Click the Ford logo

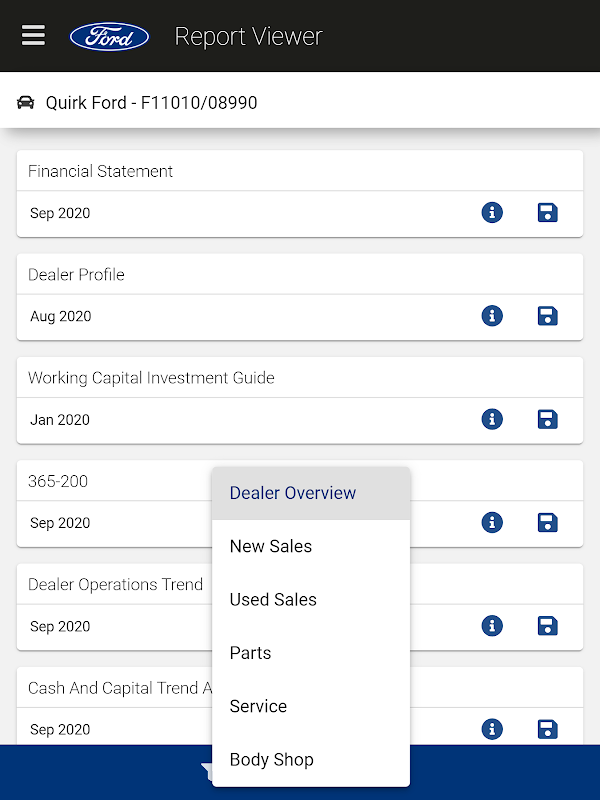click(109, 37)
